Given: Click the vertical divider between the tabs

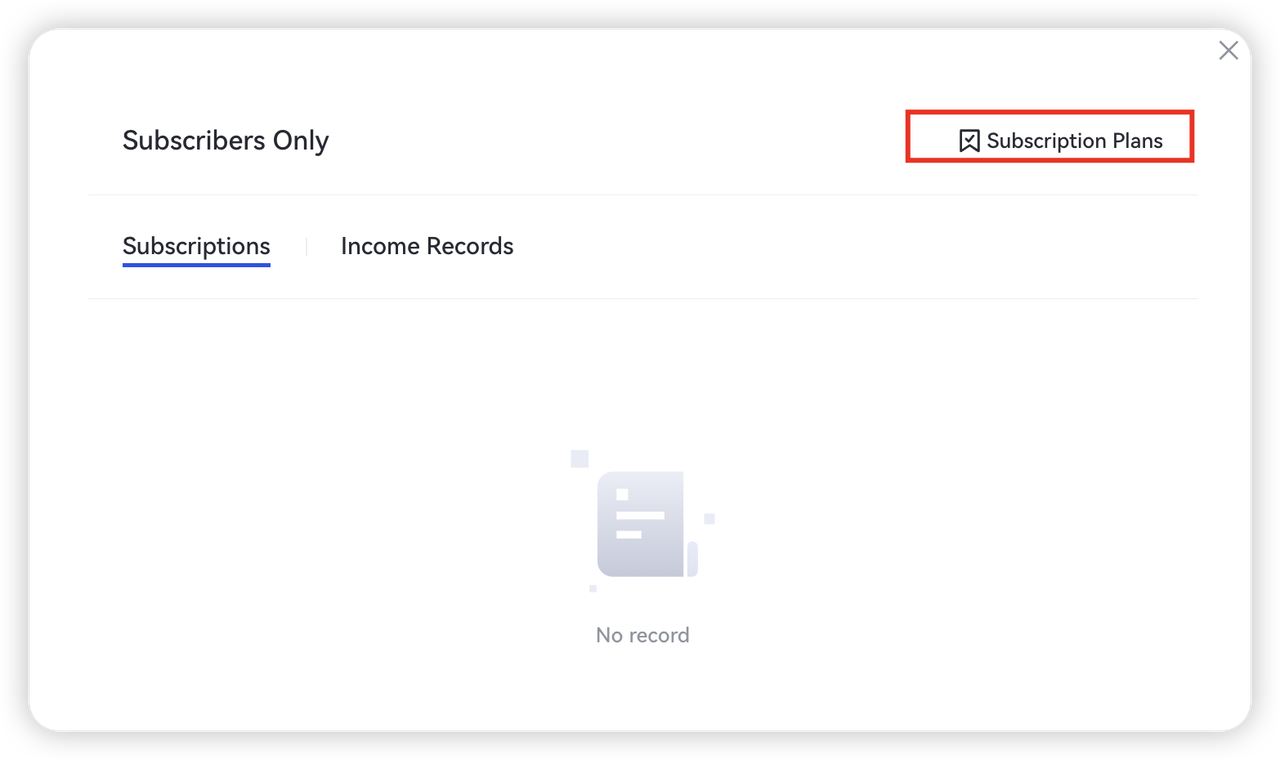Looking at the screenshot, I should [x=306, y=246].
